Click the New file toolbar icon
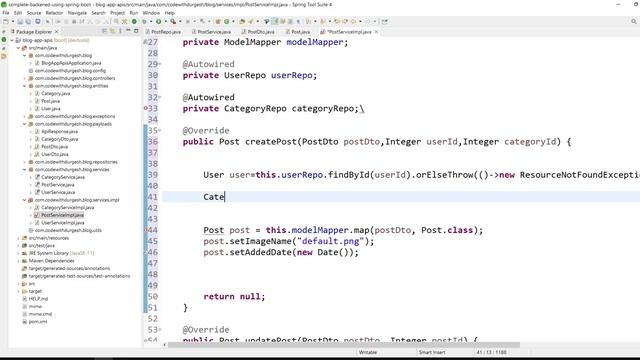Image resolution: width=640 pixels, height=360 pixels. [6, 21]
